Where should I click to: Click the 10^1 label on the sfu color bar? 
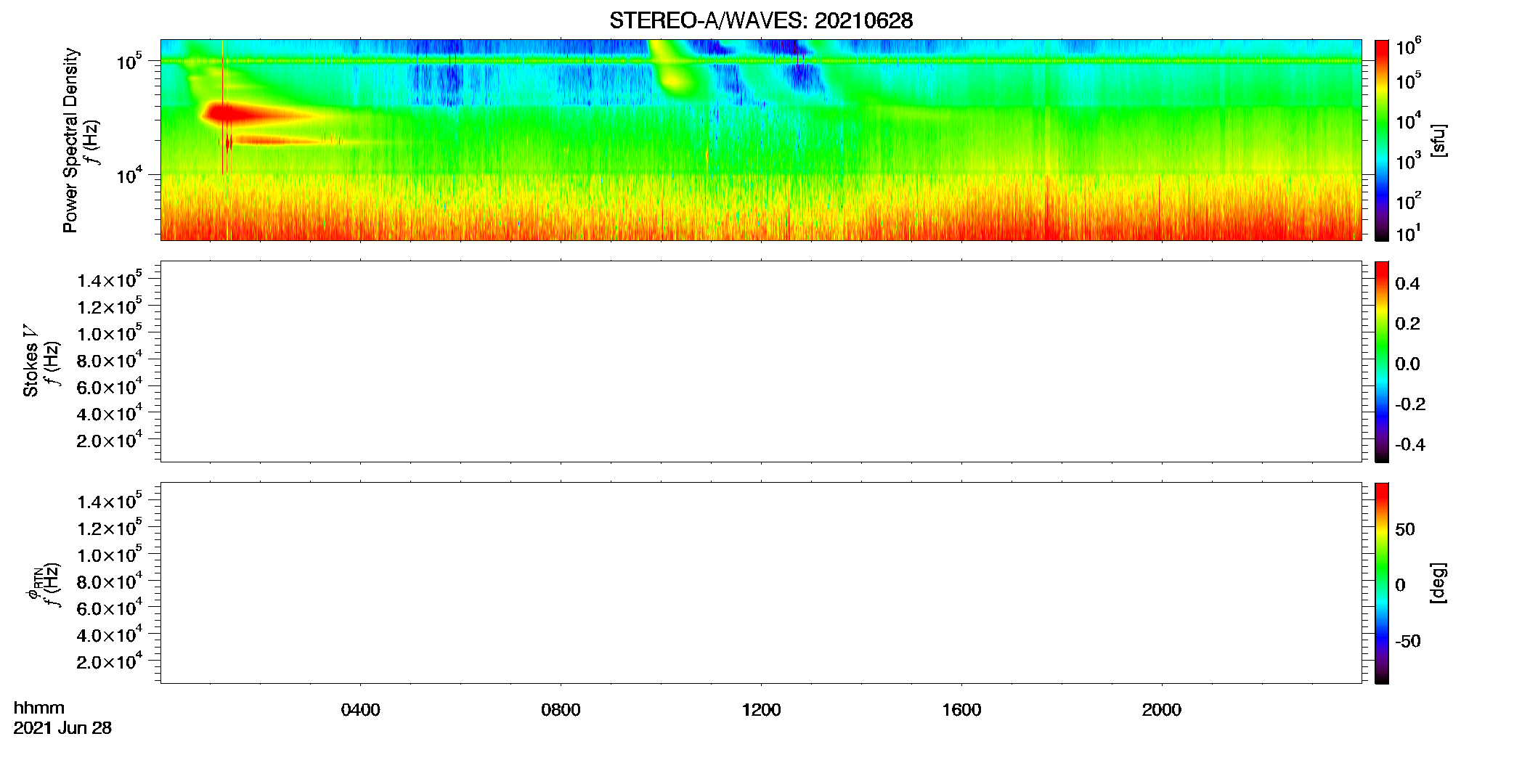coord(1408,234)
